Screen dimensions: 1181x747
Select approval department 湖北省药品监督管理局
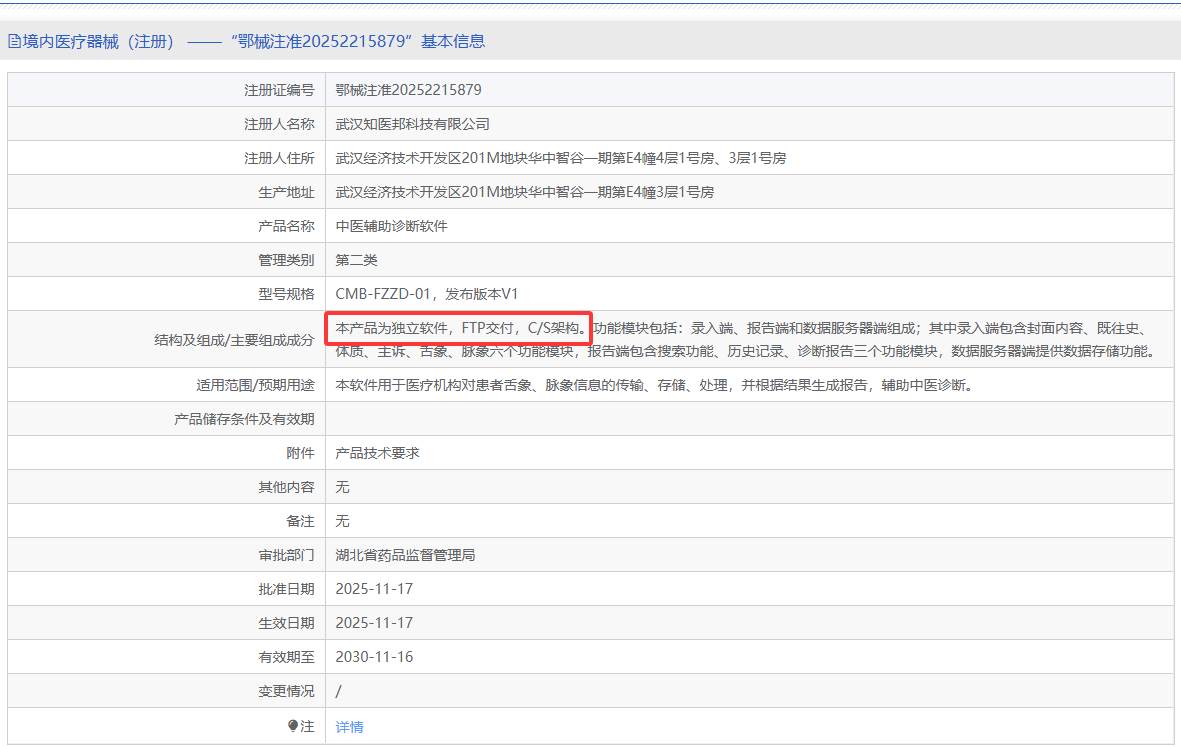click(405, 555)
